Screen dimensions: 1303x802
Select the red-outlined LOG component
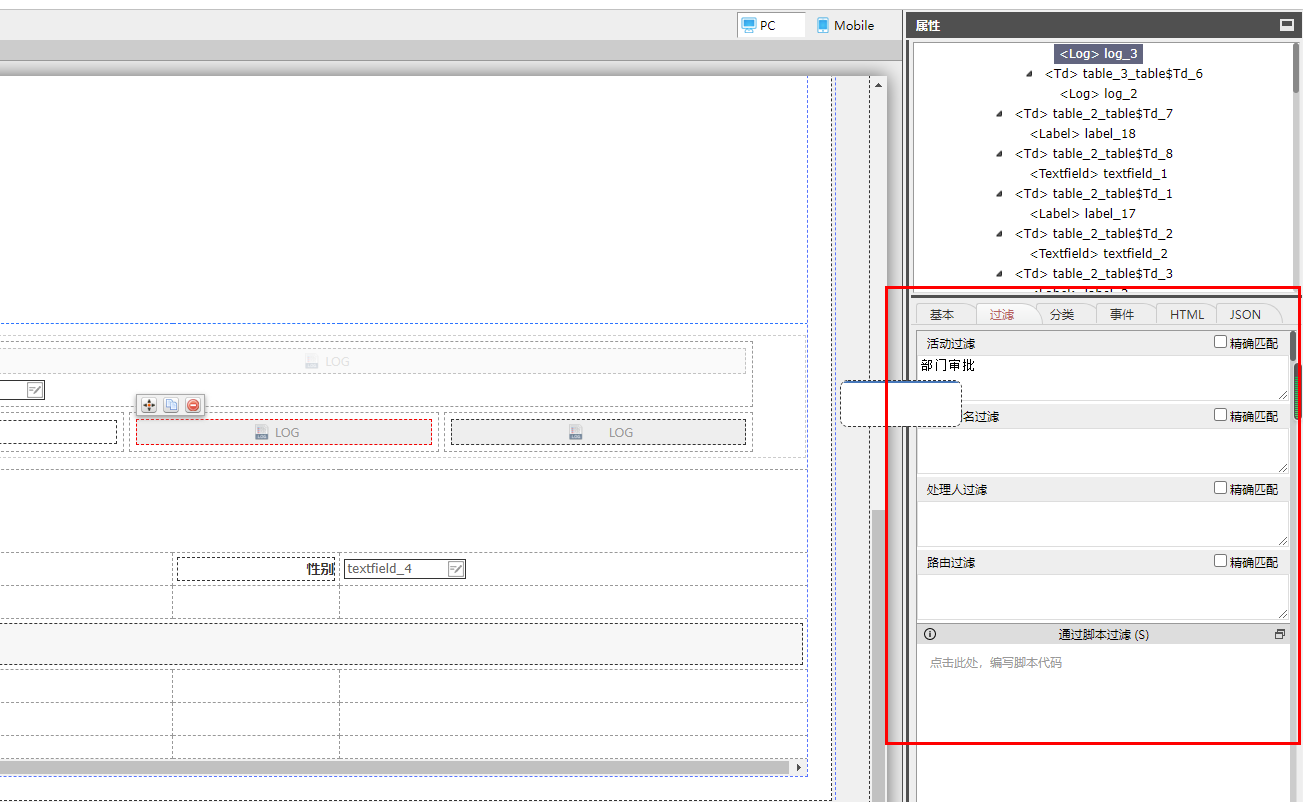coord(284,432)
